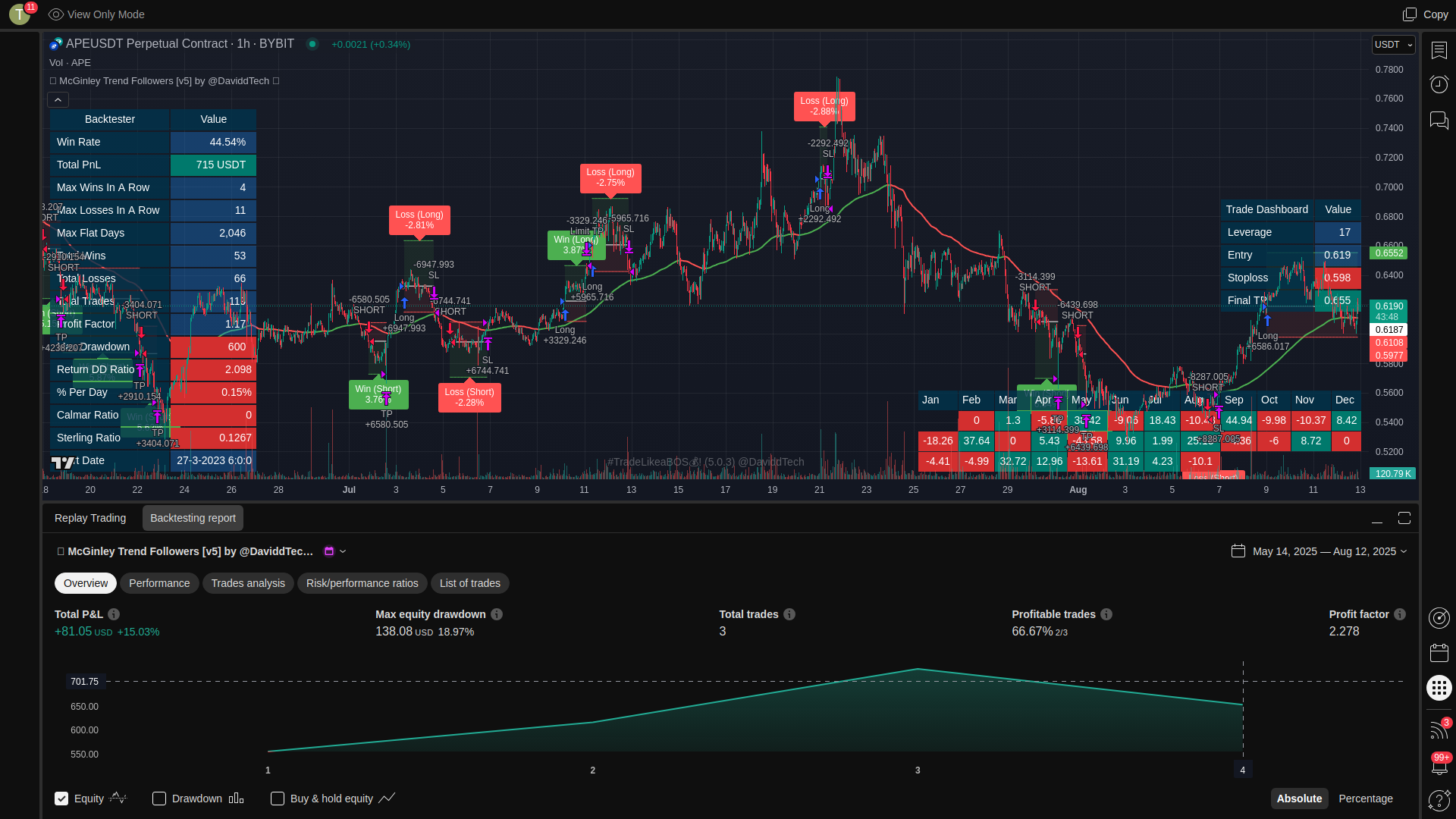Click the green market status dot
1456x819 pixels.
click(312, 44)
